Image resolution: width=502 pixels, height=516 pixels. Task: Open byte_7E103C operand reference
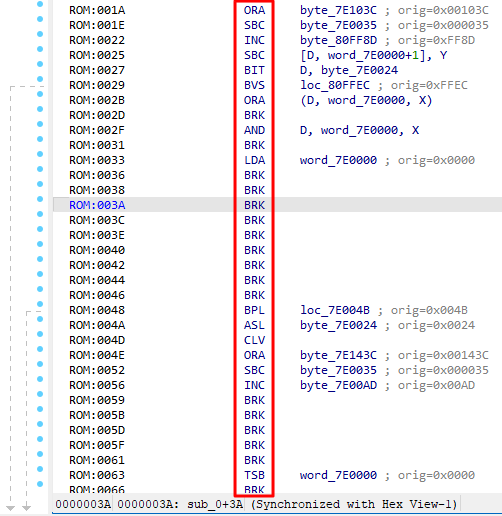click(x=338, y=10)
